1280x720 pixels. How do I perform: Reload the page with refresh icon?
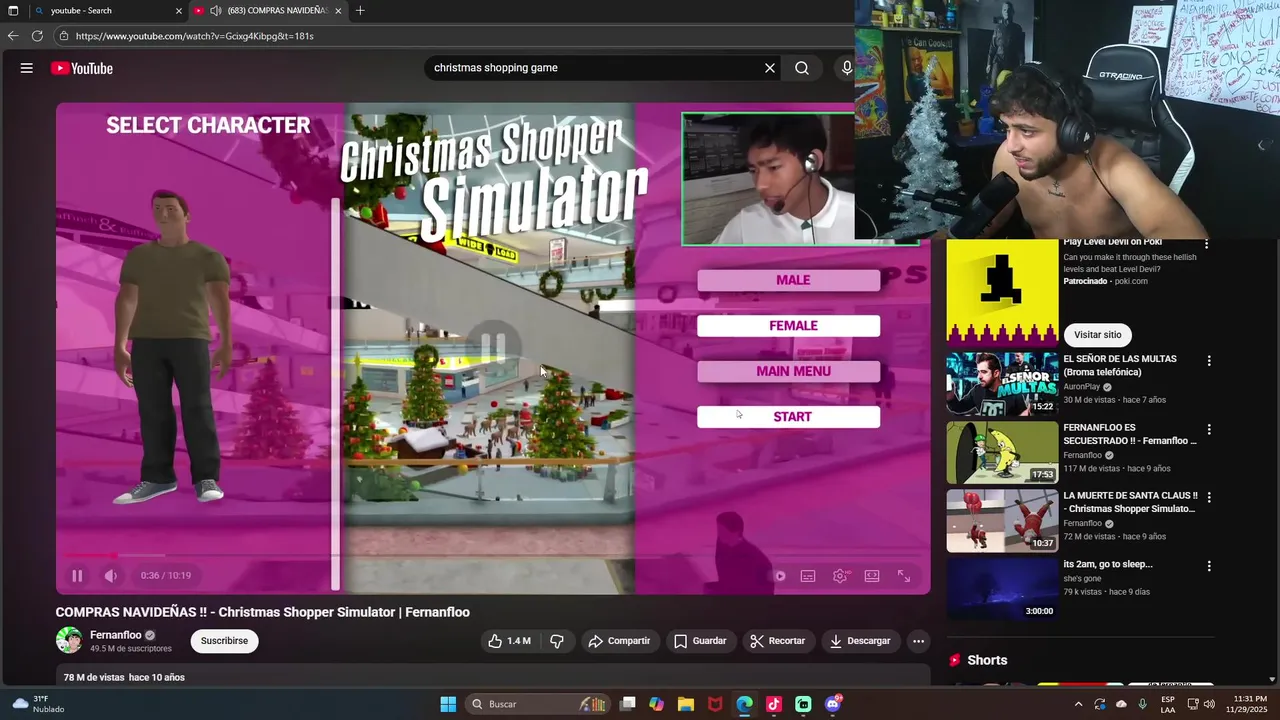37,36
